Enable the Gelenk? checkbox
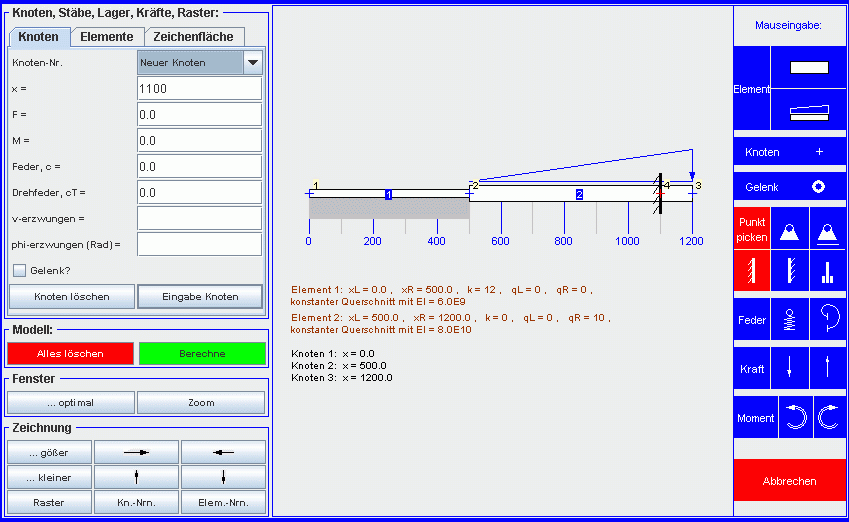Image resolution: width=849 pixels, height=522 pixels. 19,270
